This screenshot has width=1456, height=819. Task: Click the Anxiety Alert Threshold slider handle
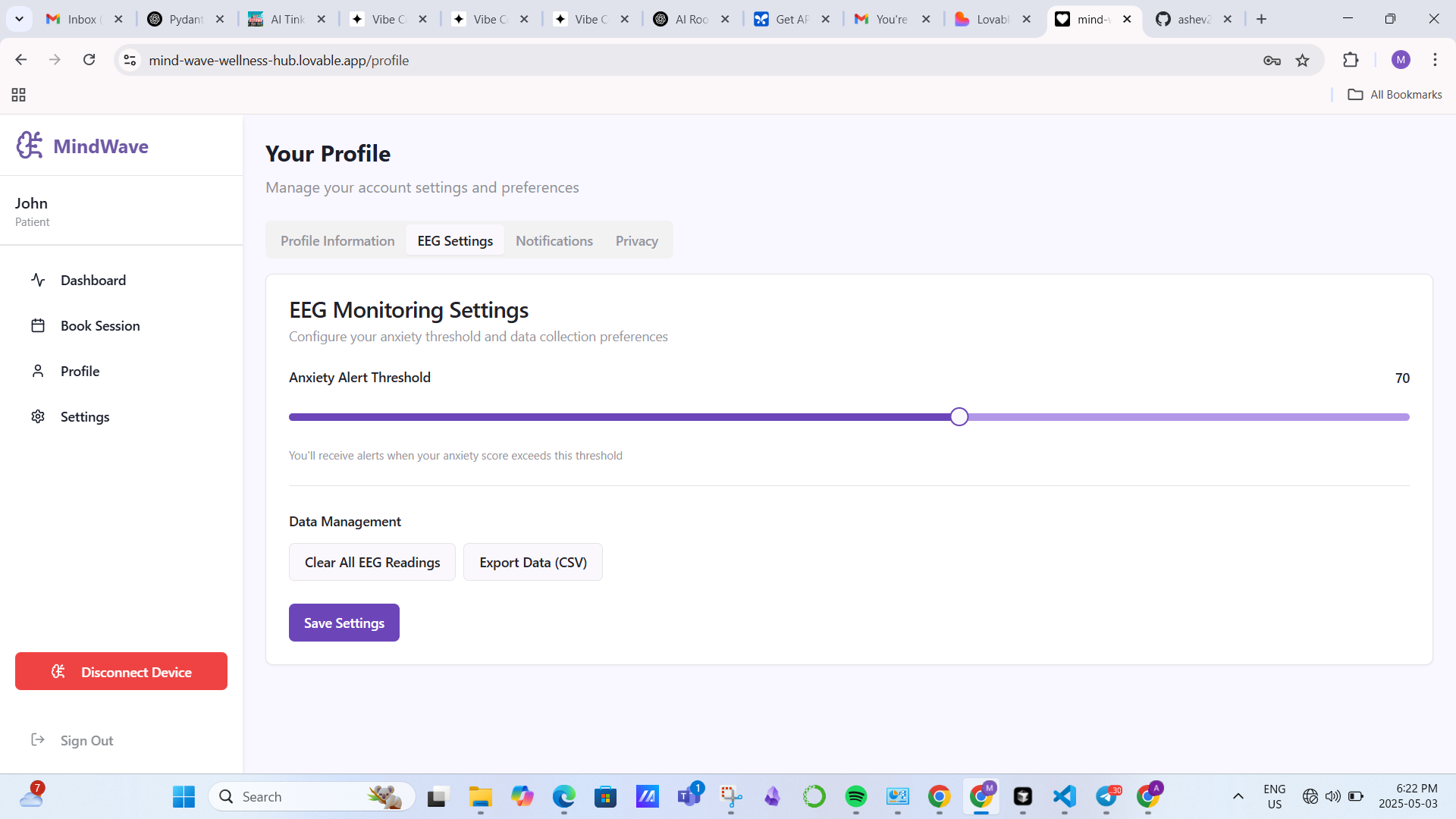[959, 417]
